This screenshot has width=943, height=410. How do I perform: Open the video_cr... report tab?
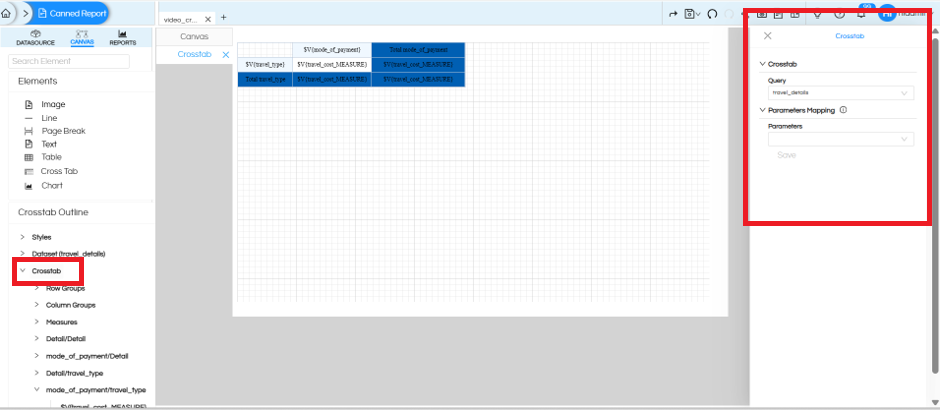click(x=180, y=19)
